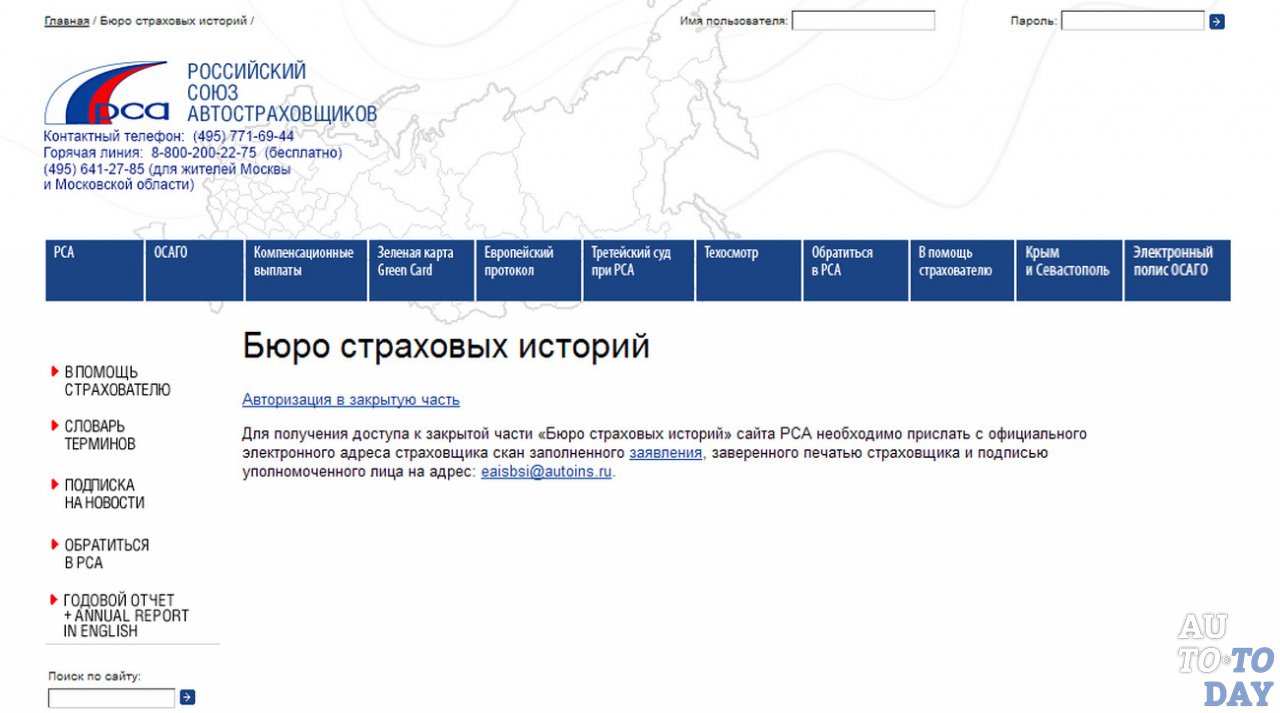Open Электронный полис ОСАГО menu item
Image resolution: width=1280 pixels, height=713 pixels.
click(1177, 270)
